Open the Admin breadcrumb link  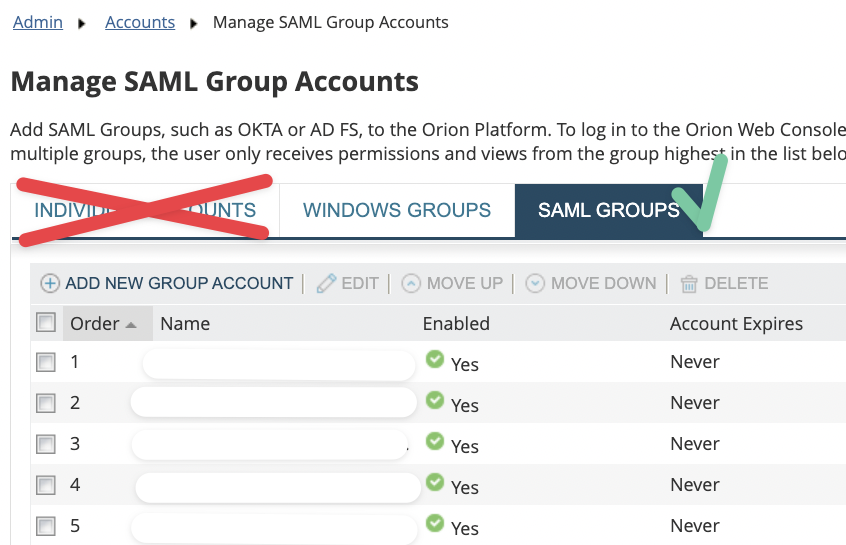[x=38, y=22]
